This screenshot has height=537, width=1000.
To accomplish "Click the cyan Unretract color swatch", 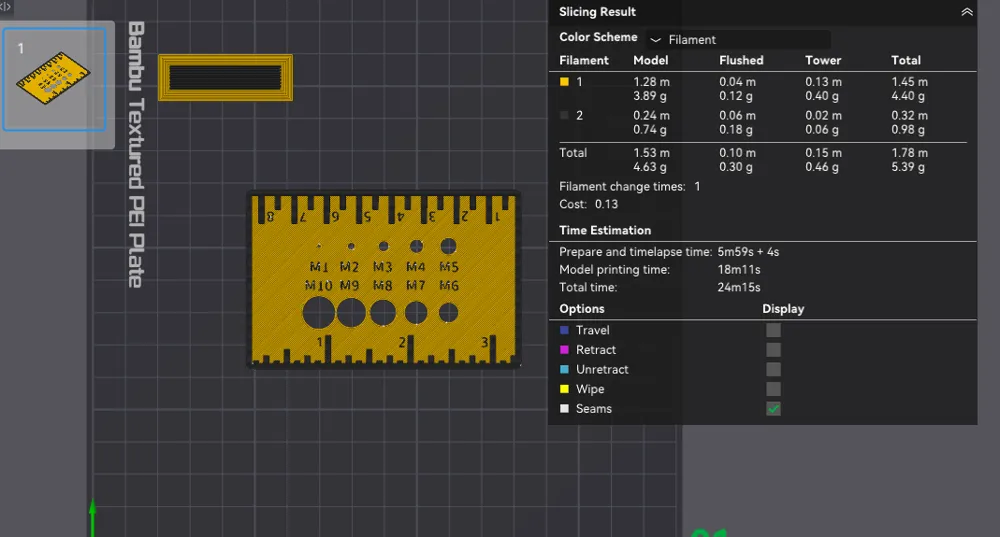I will (x=564, y=369).
